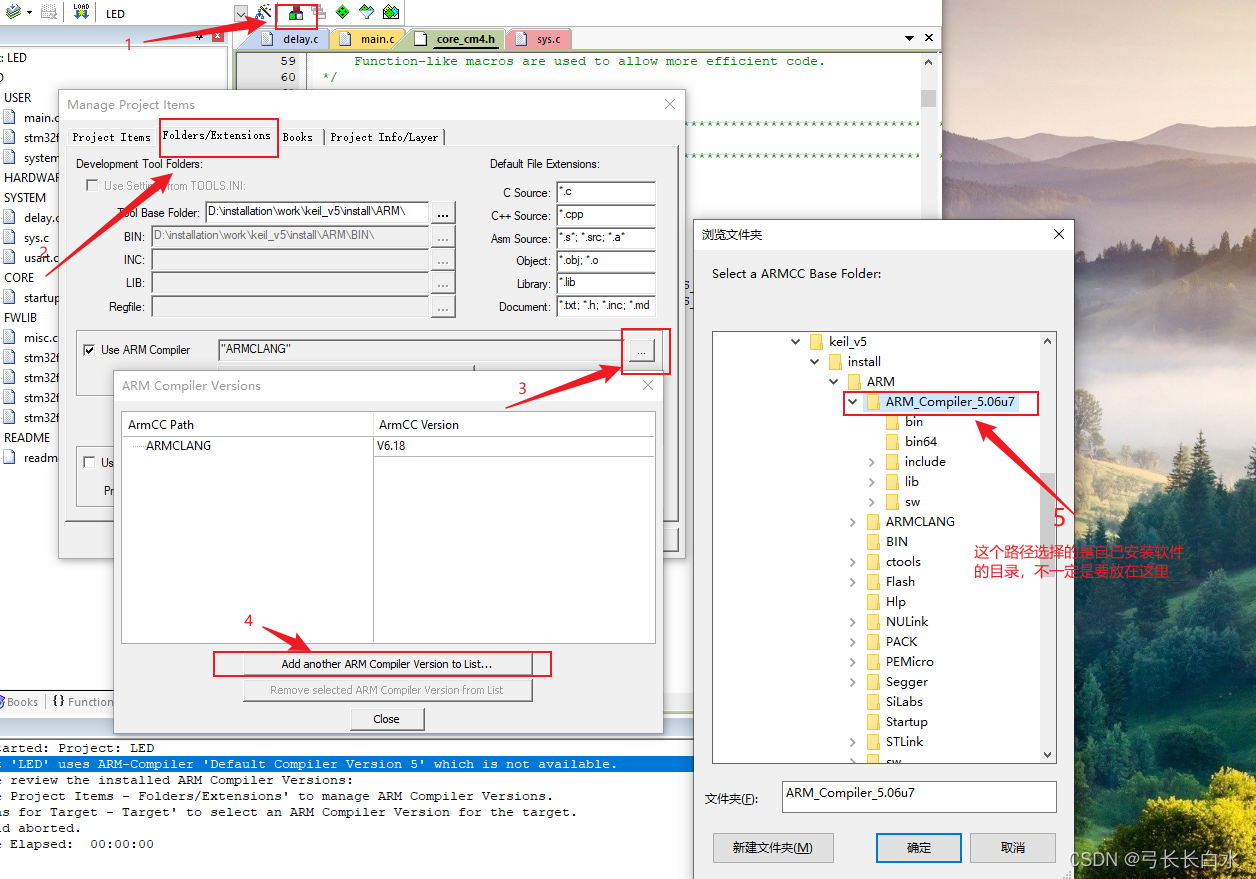Click the 取消 button in browse dialog
The height and width of the screenshot is (879, 1256).
[x=1012, y=848]
